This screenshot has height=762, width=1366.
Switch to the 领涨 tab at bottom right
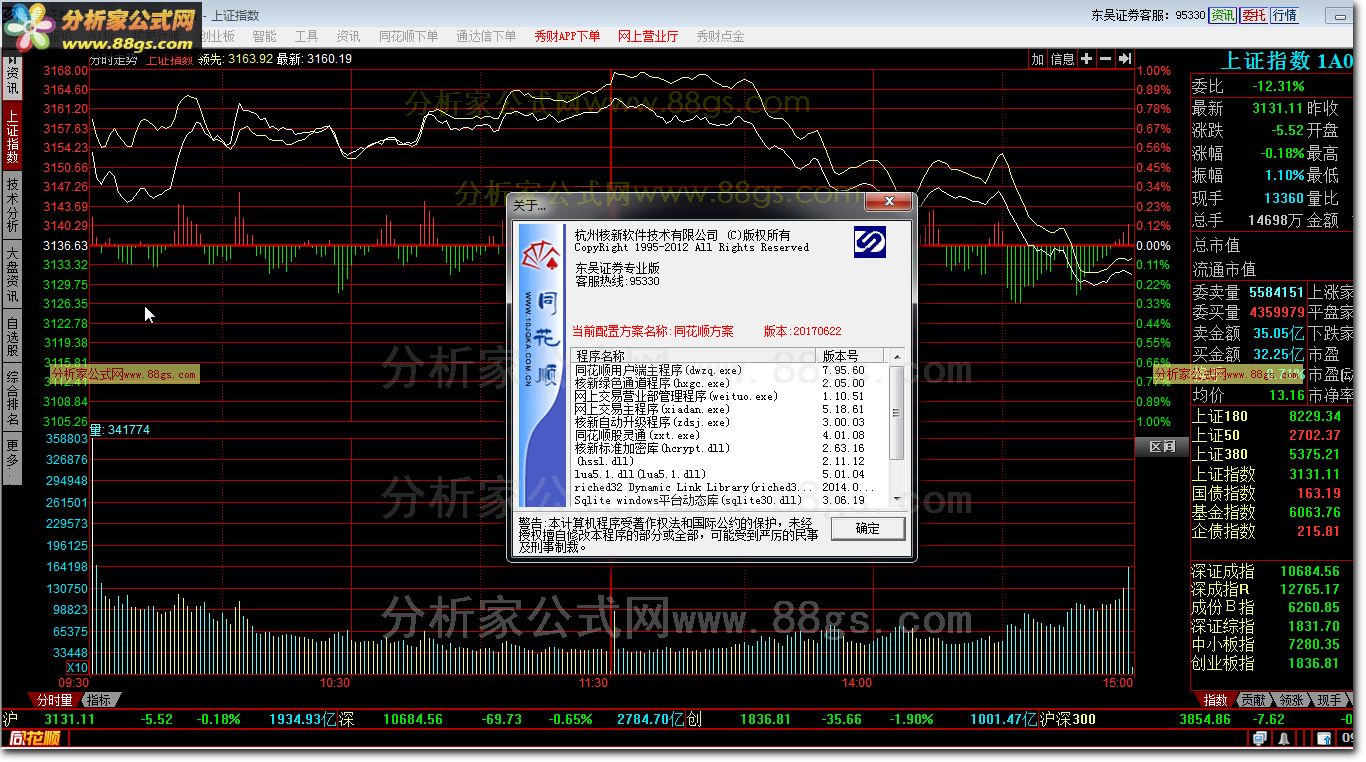pyautogui.click(x=1291, y=700)
